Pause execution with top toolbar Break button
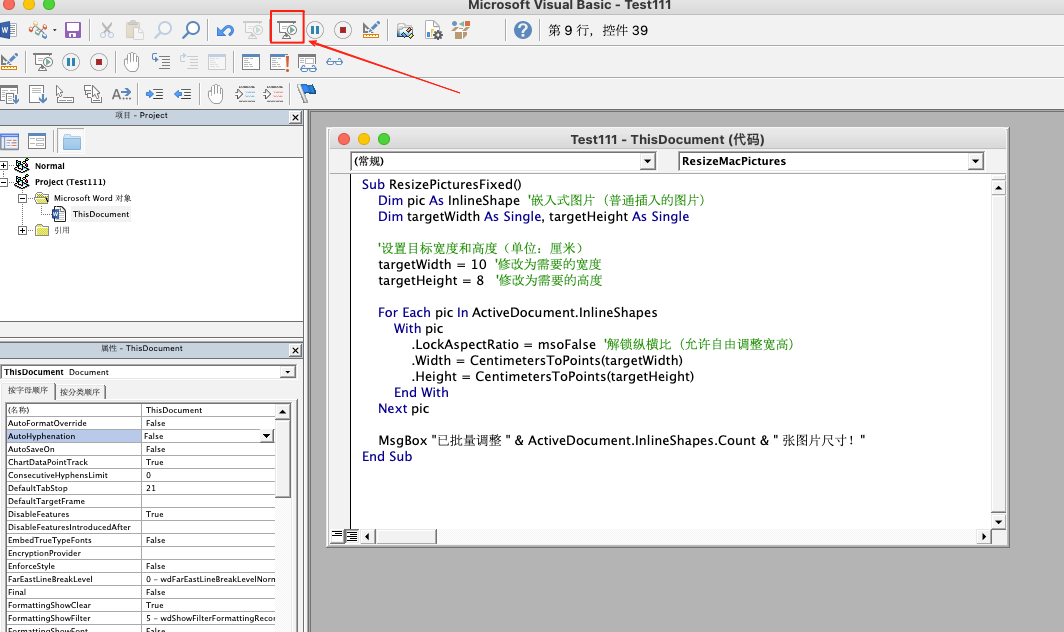This screenshot has width=1064, height=632. coord(315,31)
